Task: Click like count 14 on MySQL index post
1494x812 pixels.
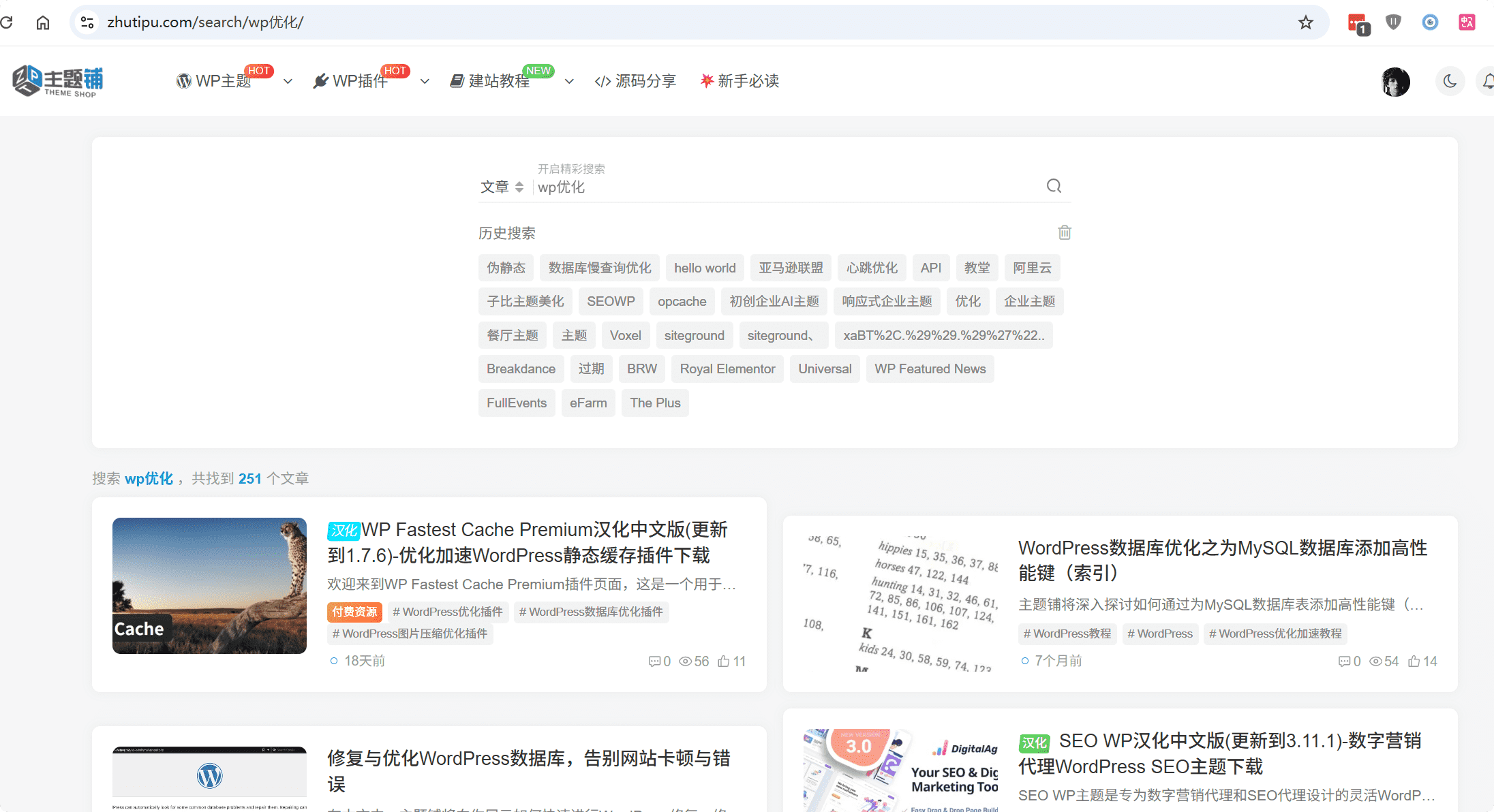Action: (1422, 661)
